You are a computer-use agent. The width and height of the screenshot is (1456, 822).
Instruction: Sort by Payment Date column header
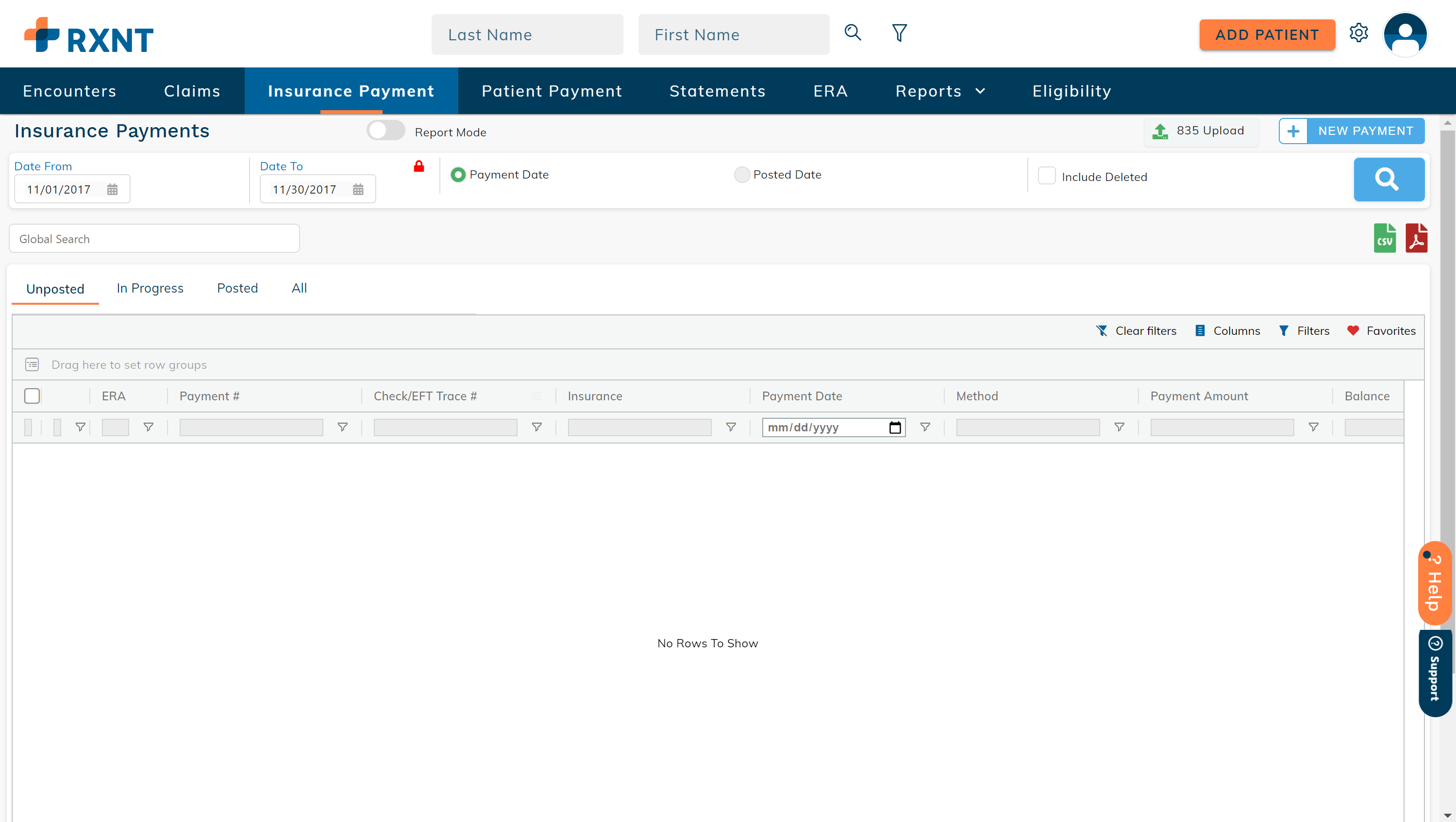(x=802, y=396)
